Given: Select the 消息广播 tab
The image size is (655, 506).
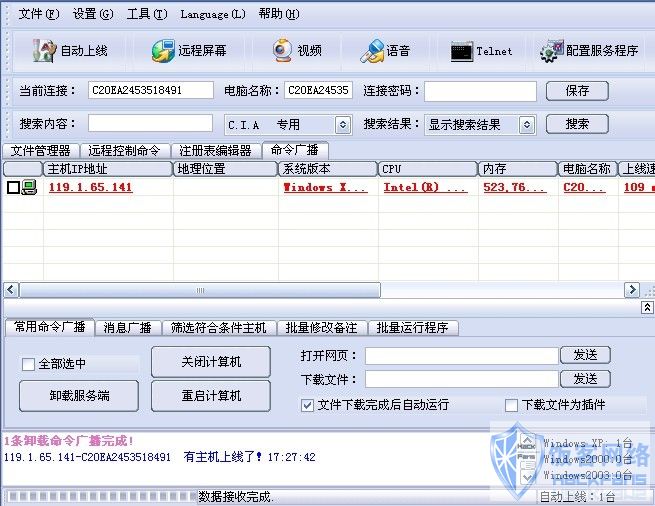Looking at the screenshot, I should pos(128,328).
